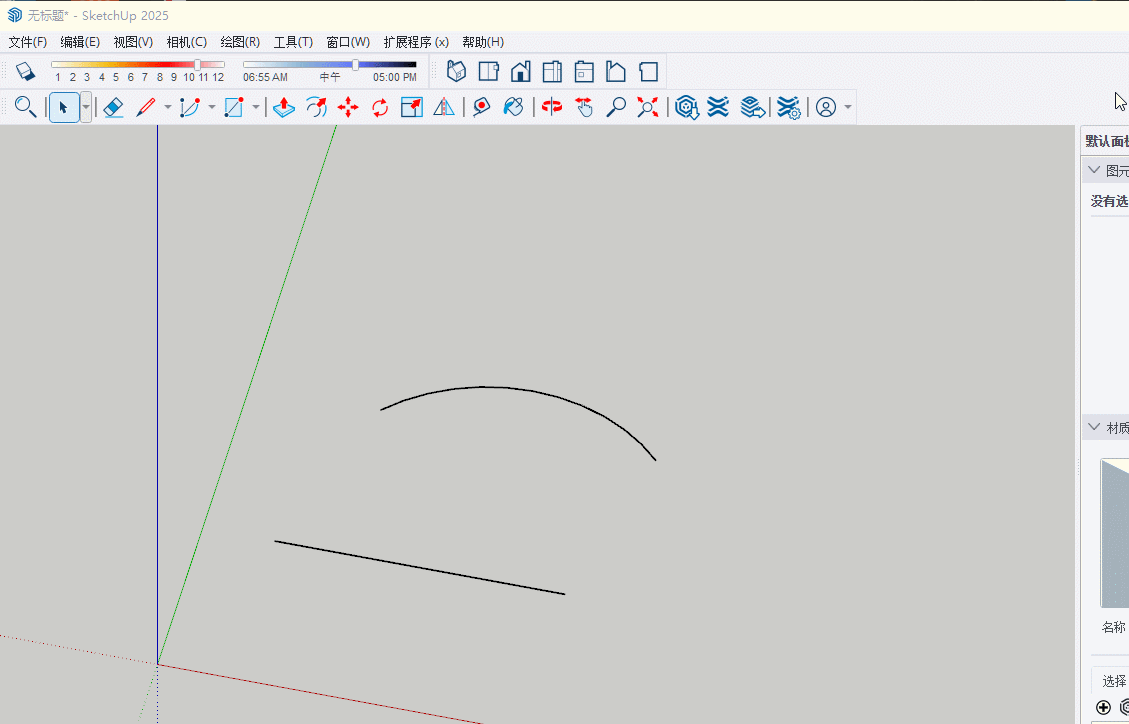1129x724 pixels.
Task: Click the create material plus icon
Action: pyautogui.click(x=1103, y=707)
